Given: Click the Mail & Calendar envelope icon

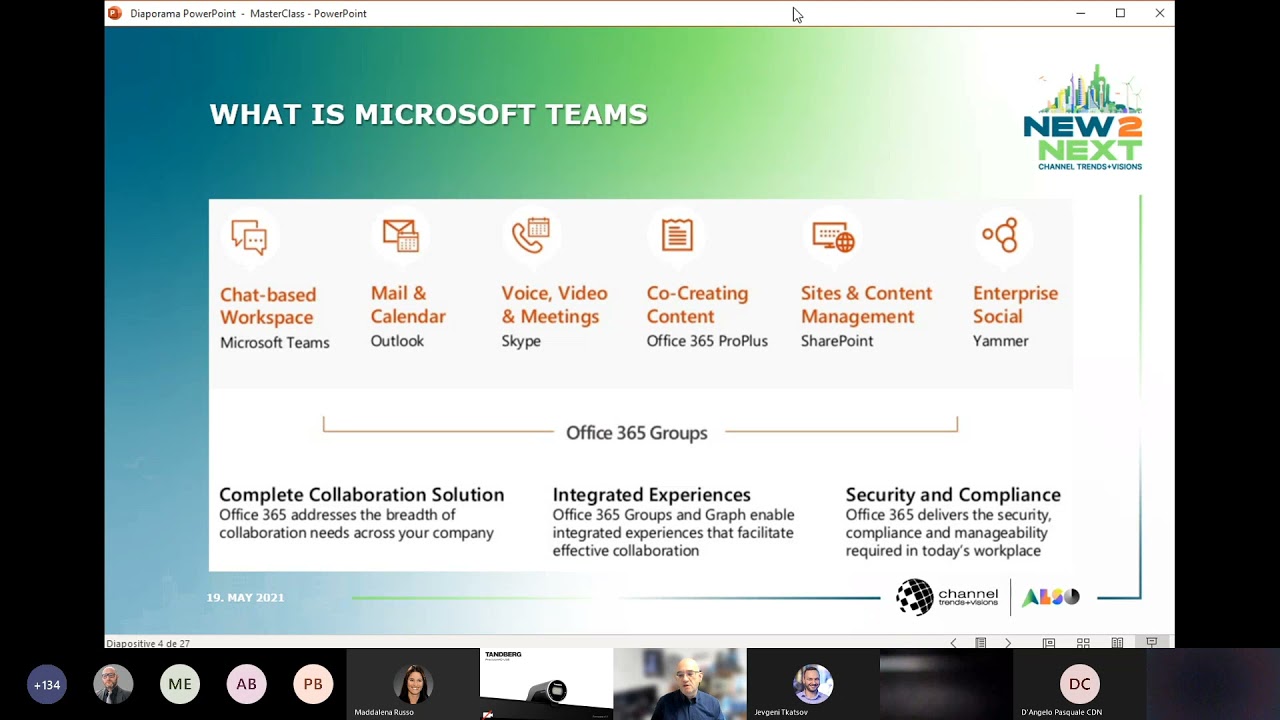Looking at the screenshot, I should pos(400,235).
